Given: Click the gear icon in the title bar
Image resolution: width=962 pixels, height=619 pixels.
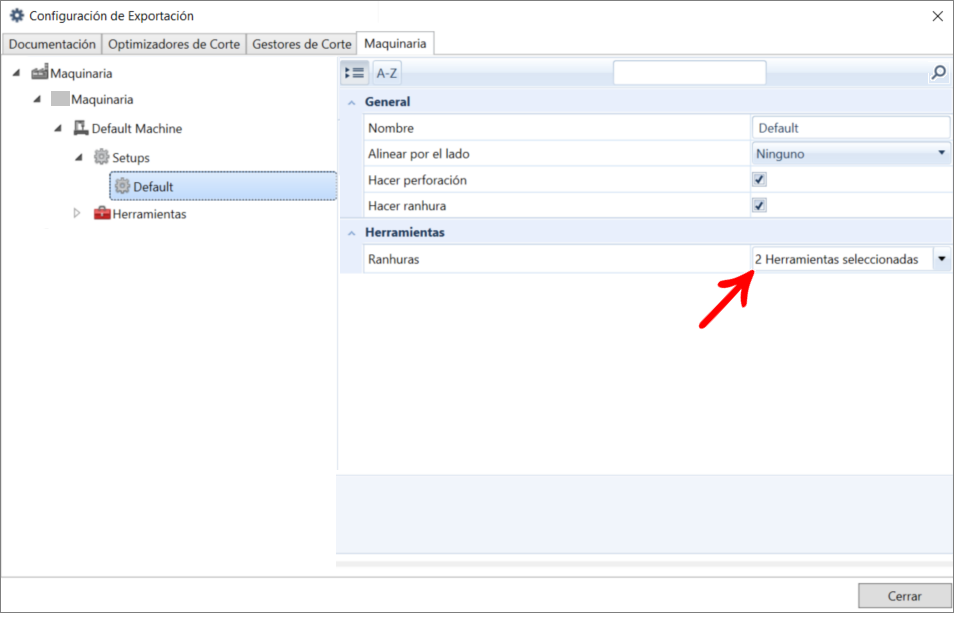Looking at the screenshot, I should coord(17,15).
